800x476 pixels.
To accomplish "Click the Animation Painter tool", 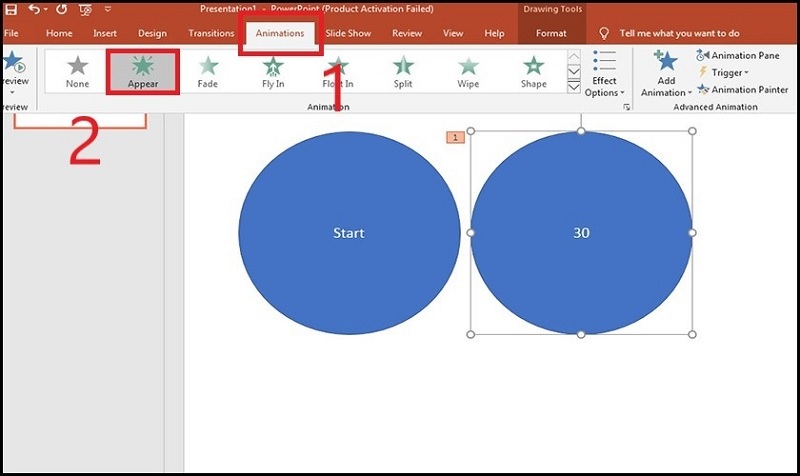I will coord(741,89).
